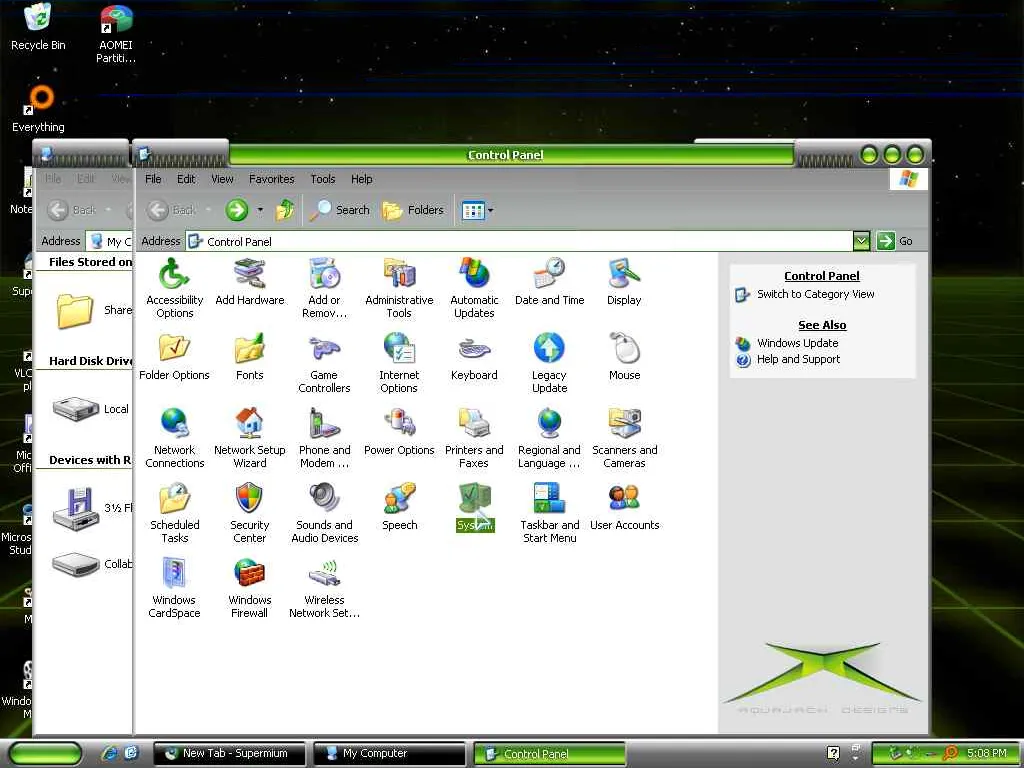
Task: Select Windows CardSpace icon
Action: point(174,588)
